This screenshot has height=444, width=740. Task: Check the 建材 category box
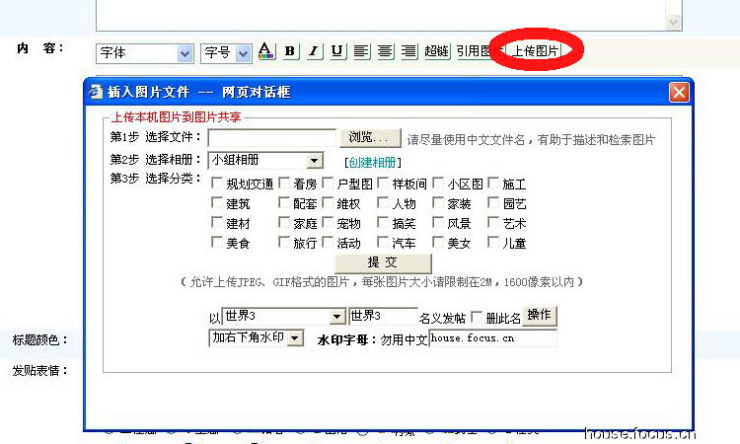217,222
